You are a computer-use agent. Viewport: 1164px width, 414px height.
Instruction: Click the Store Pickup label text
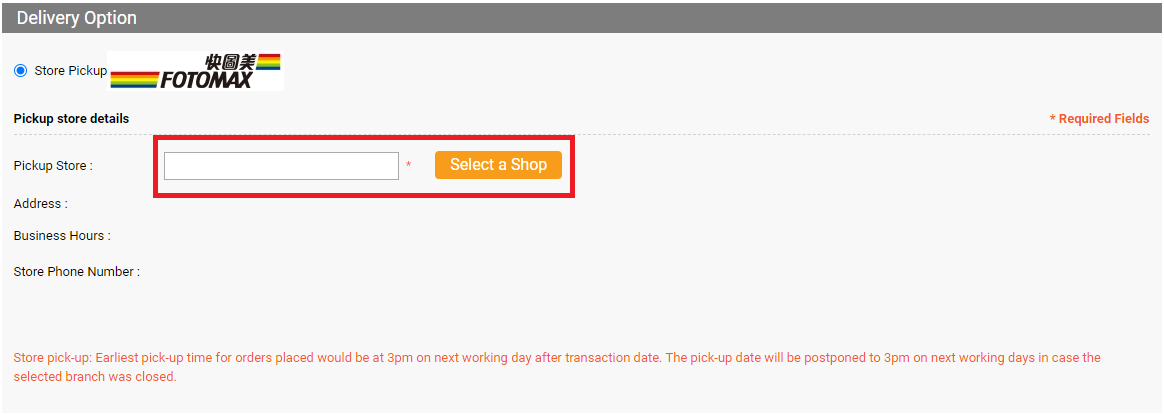pos(71,70)
